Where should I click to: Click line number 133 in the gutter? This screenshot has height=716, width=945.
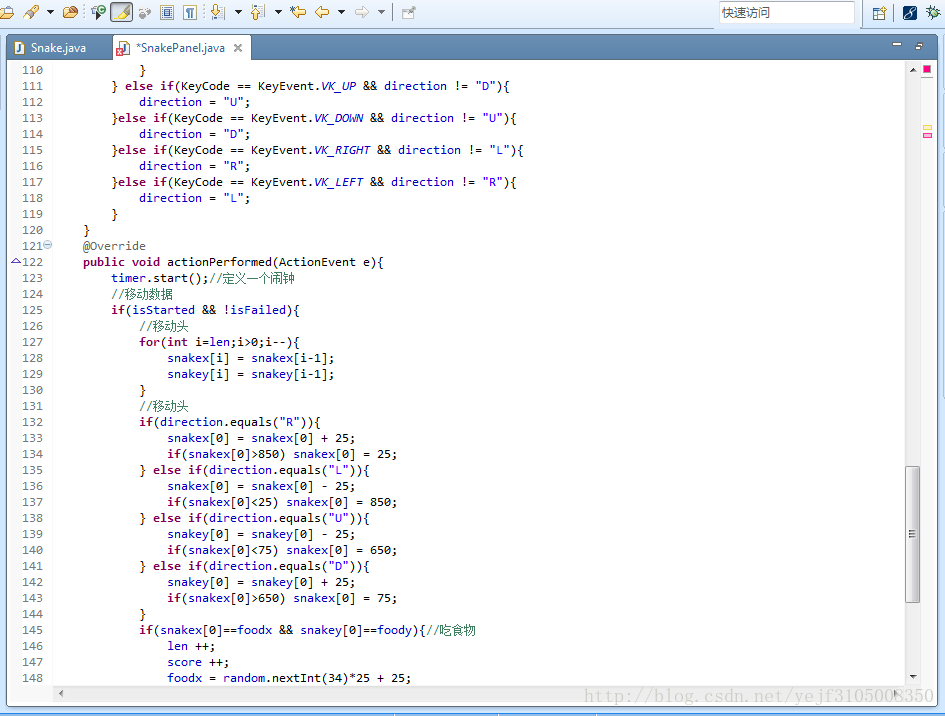click(x=33, y=438)
